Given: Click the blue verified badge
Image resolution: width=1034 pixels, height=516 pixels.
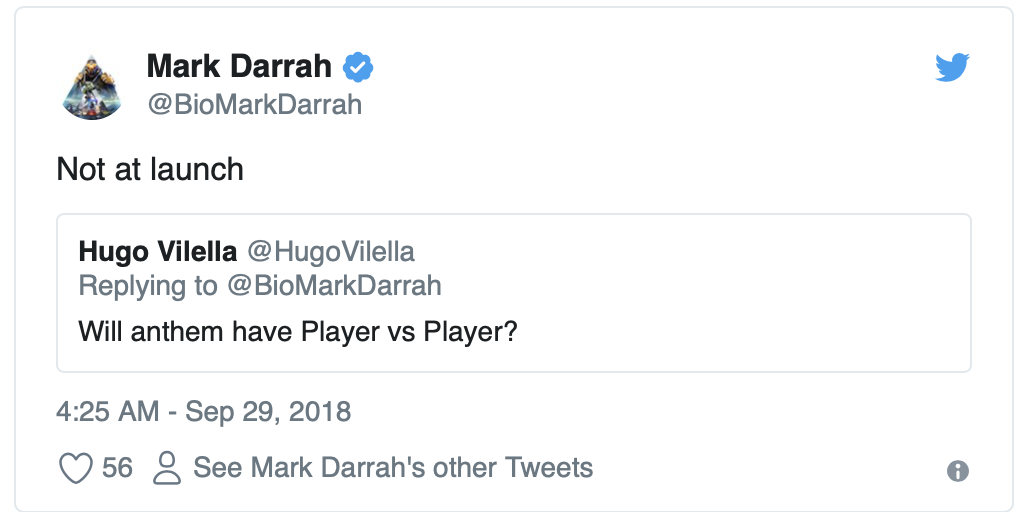Looking at the screenshot, I should (x=358, y=67).
